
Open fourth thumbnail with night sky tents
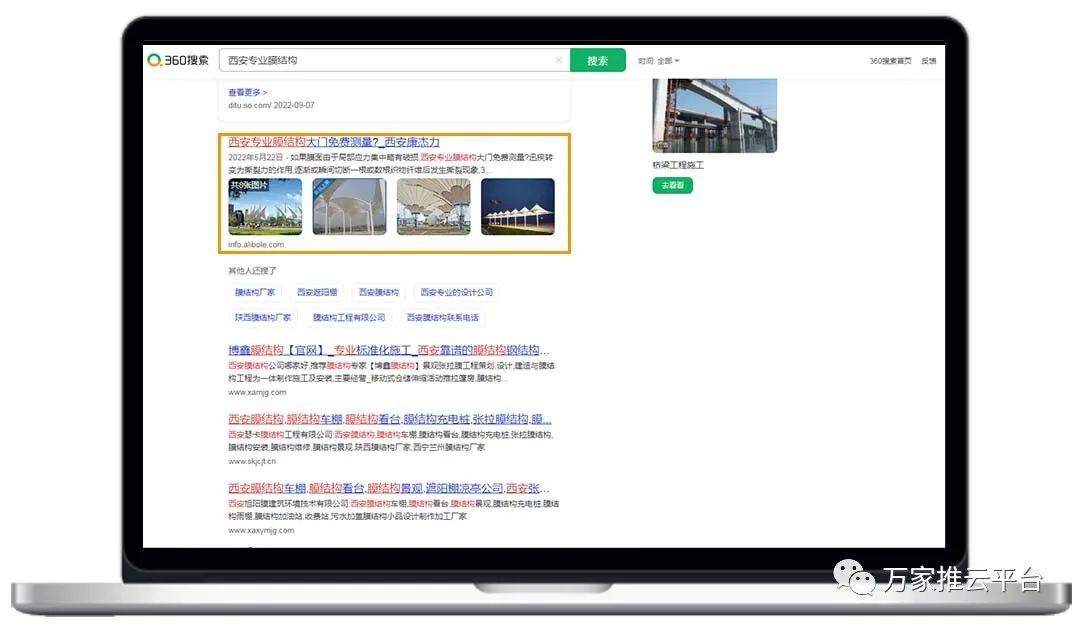point(517,206)
